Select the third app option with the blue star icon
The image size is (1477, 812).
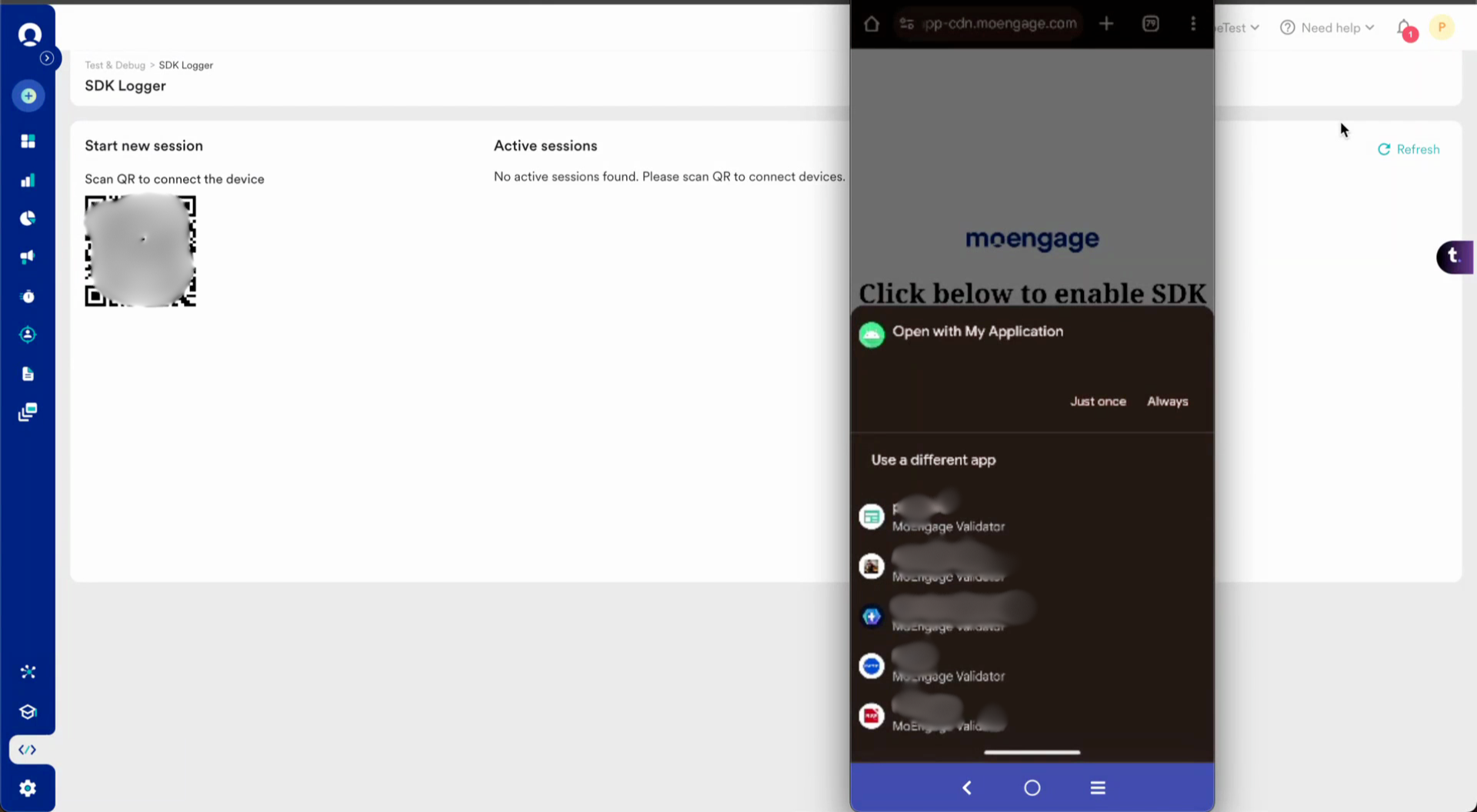pyautogui.click(x=1032, y=617)
